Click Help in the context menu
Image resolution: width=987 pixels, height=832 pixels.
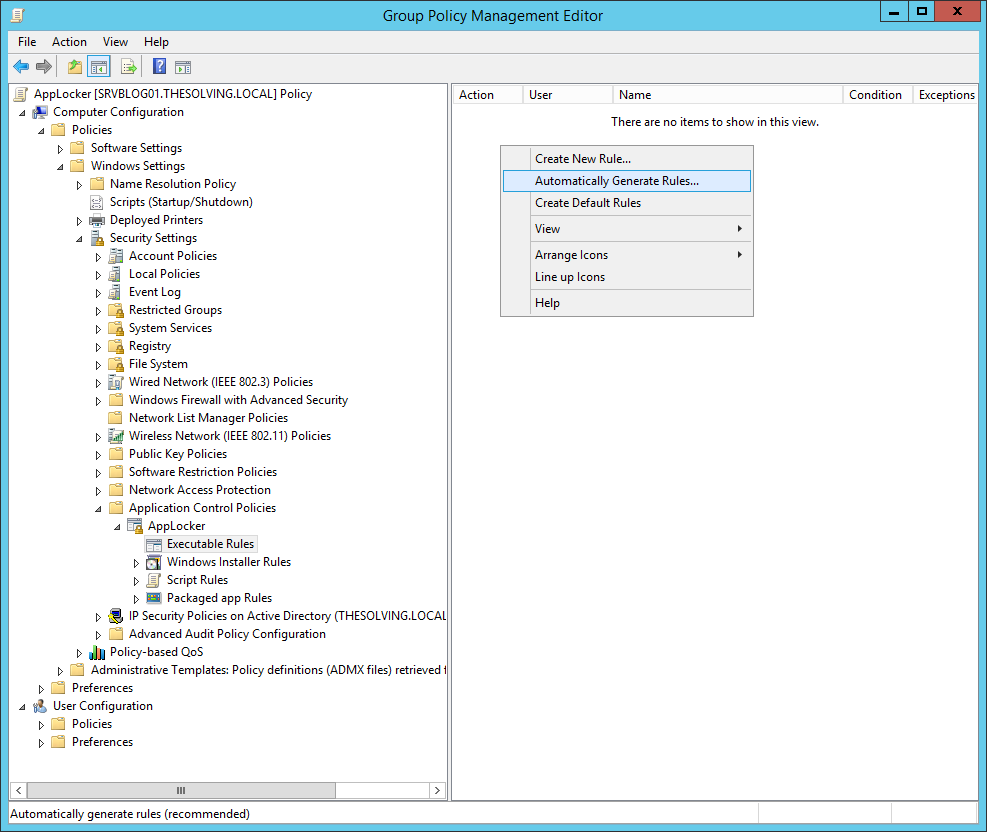point(627,302)
